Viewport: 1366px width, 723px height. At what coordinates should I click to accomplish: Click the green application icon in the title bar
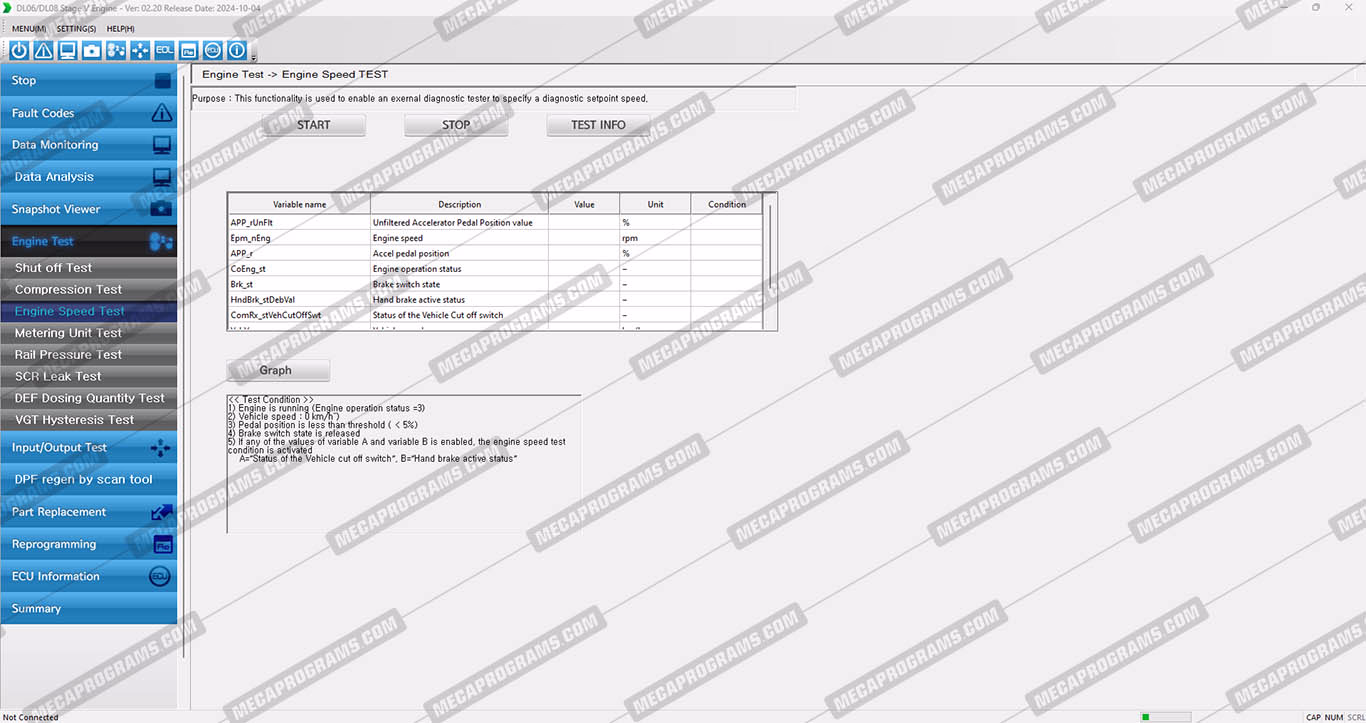click(x=8, y=8)
